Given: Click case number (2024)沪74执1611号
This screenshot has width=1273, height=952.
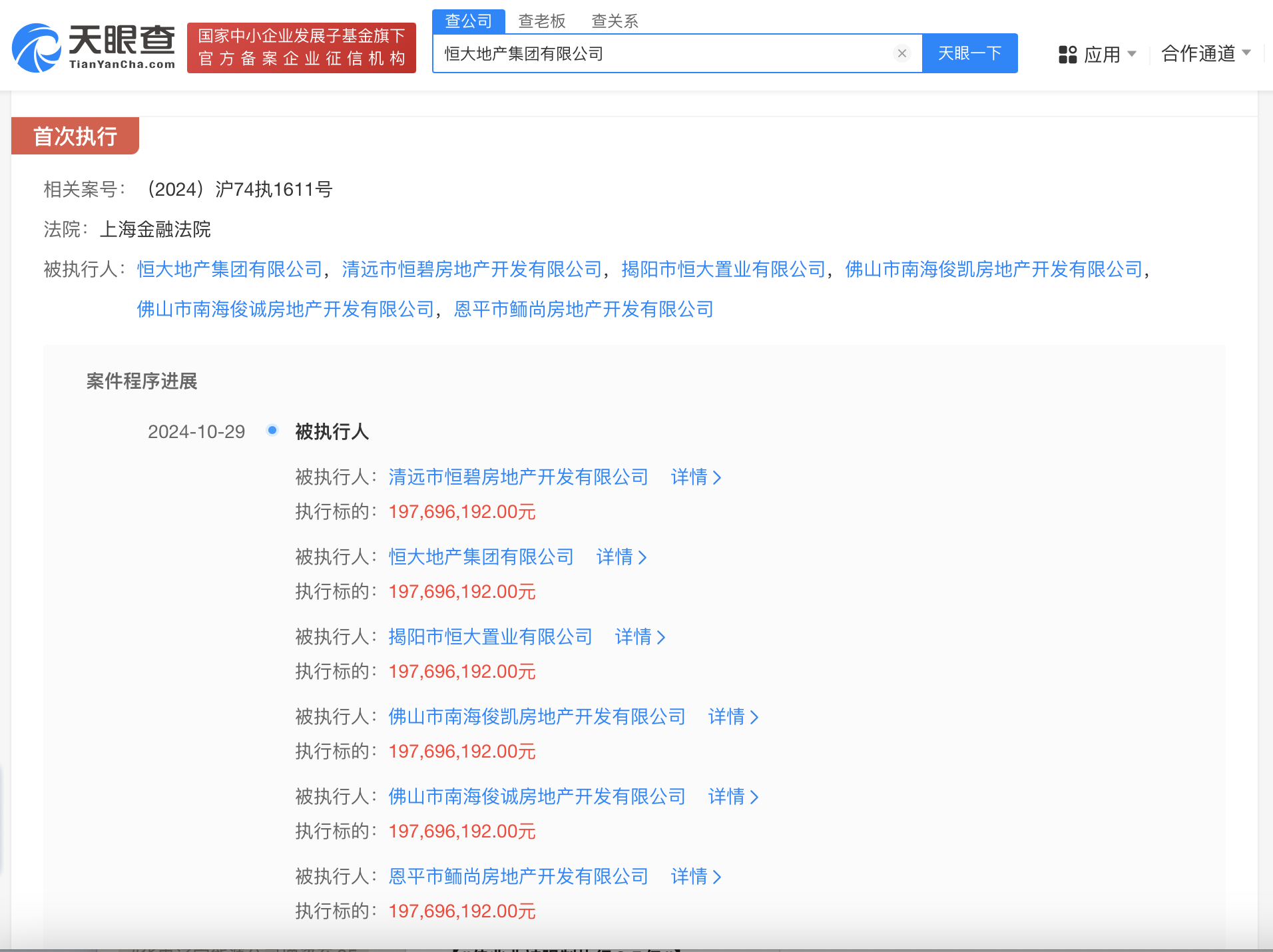Looking at the screenshot, I should 238,189.
